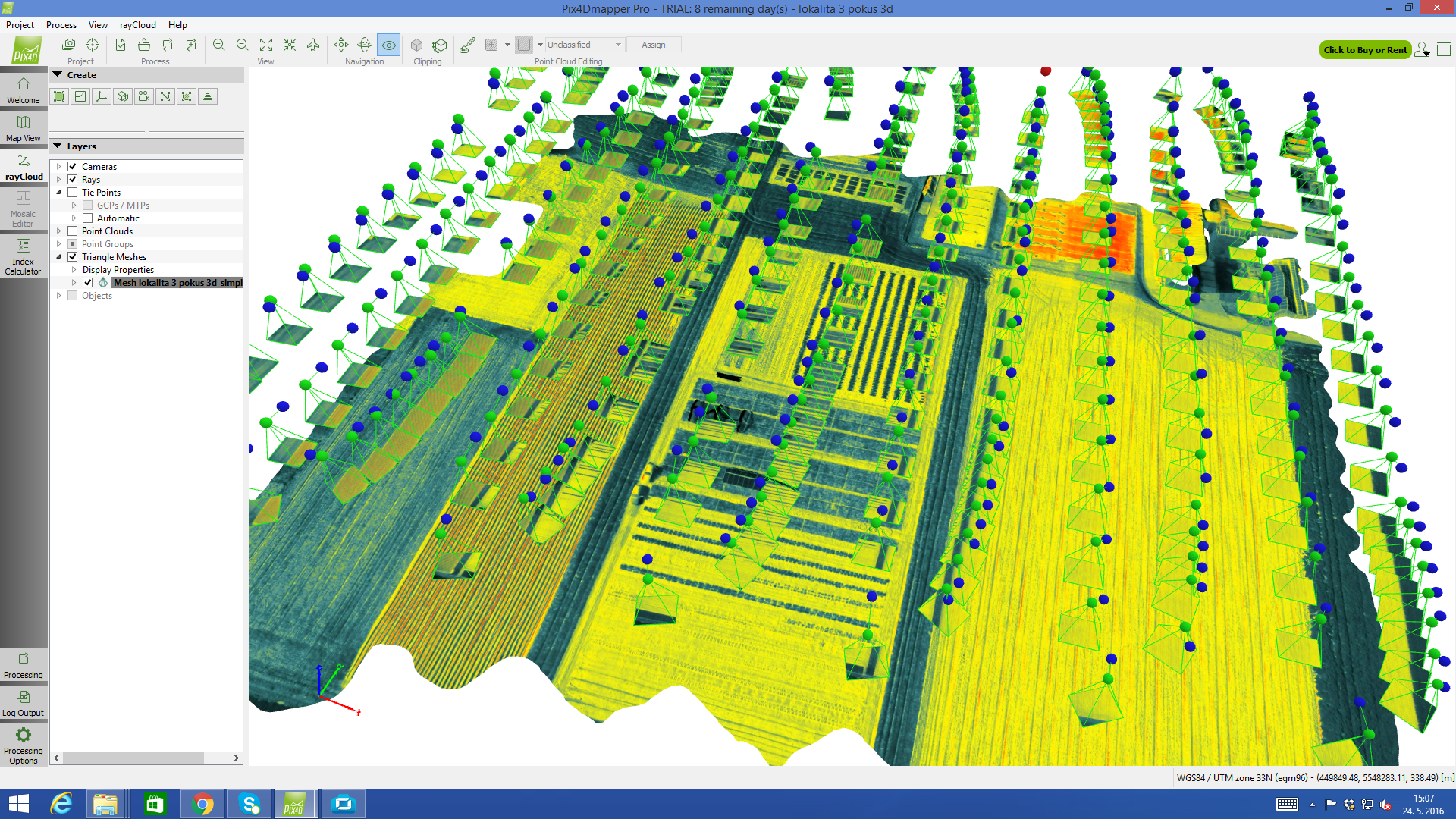Toggle the Mesh lokalita 3 pokus checkbox
1456x819 pixels.
[88, 283]
